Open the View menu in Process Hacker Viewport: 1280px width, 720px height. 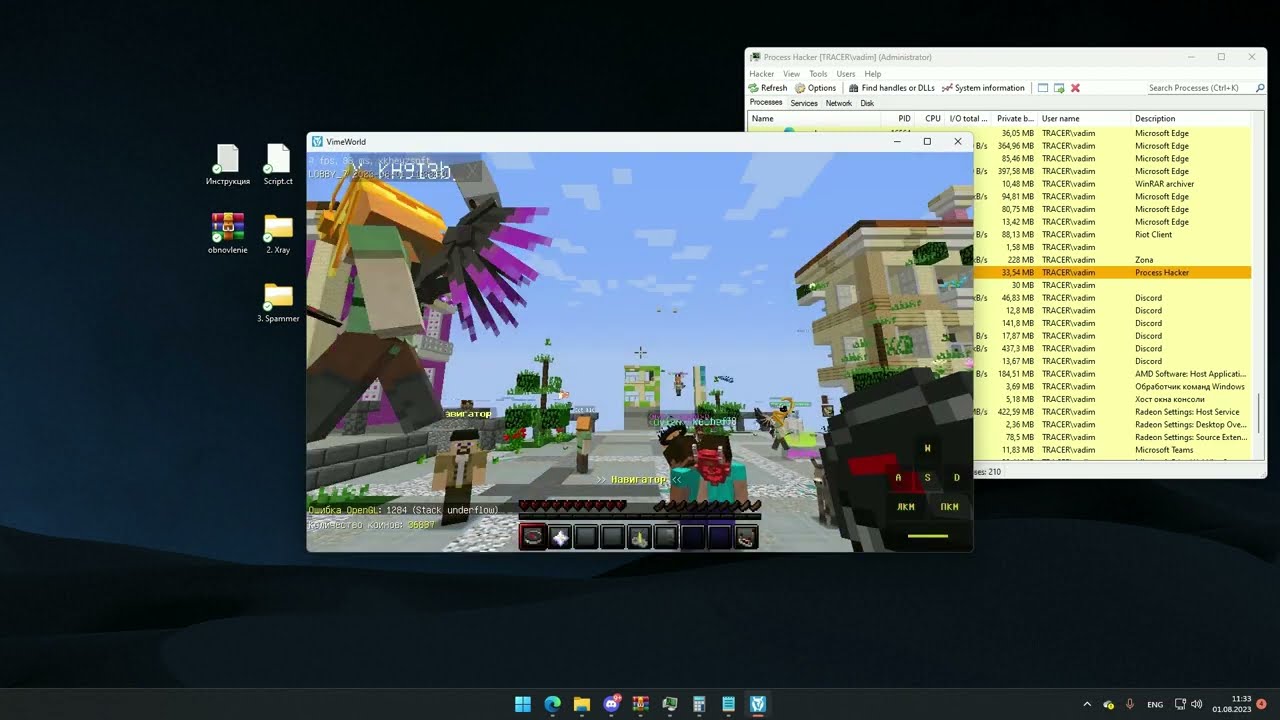791,74
